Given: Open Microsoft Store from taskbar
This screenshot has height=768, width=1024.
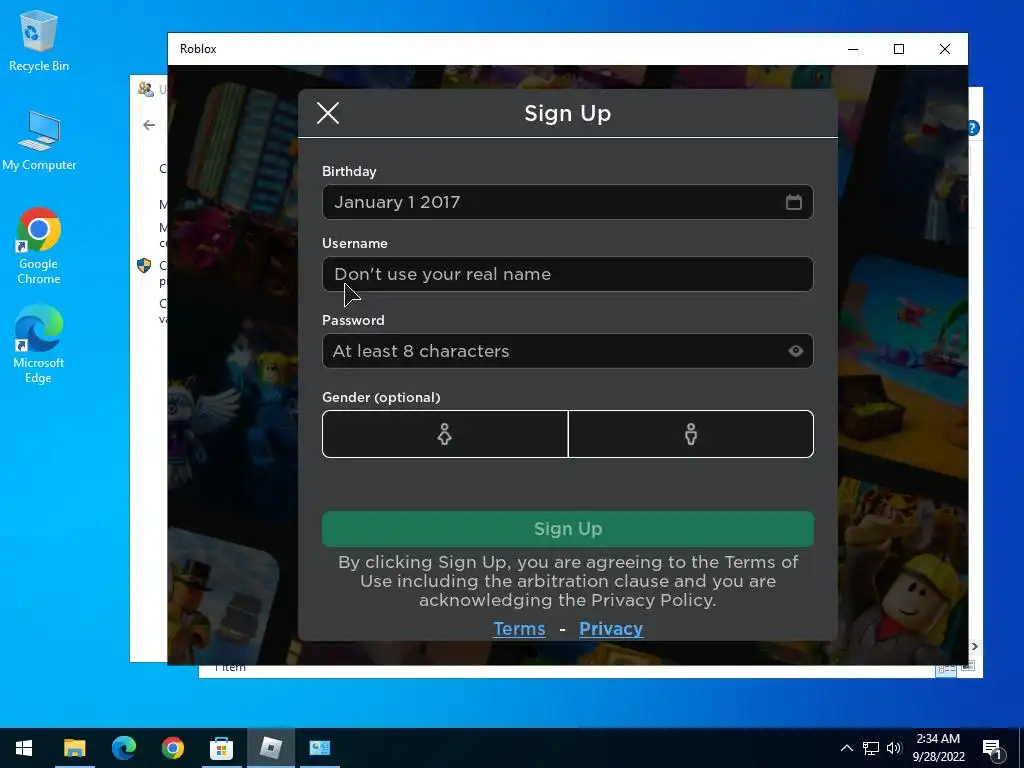Looking at the screenshot, I should [221, 748].
